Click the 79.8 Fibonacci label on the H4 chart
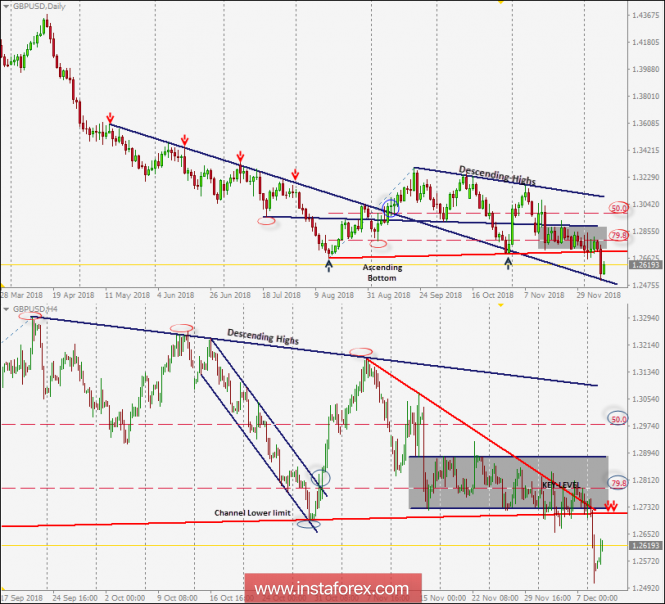The width and height of the screenshot is (665, 604). [x=619, y=482]
